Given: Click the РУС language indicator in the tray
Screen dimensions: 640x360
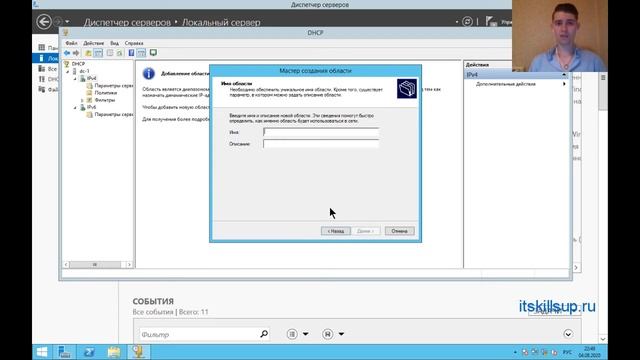Looking at the screenshot, I should point(567,352).
